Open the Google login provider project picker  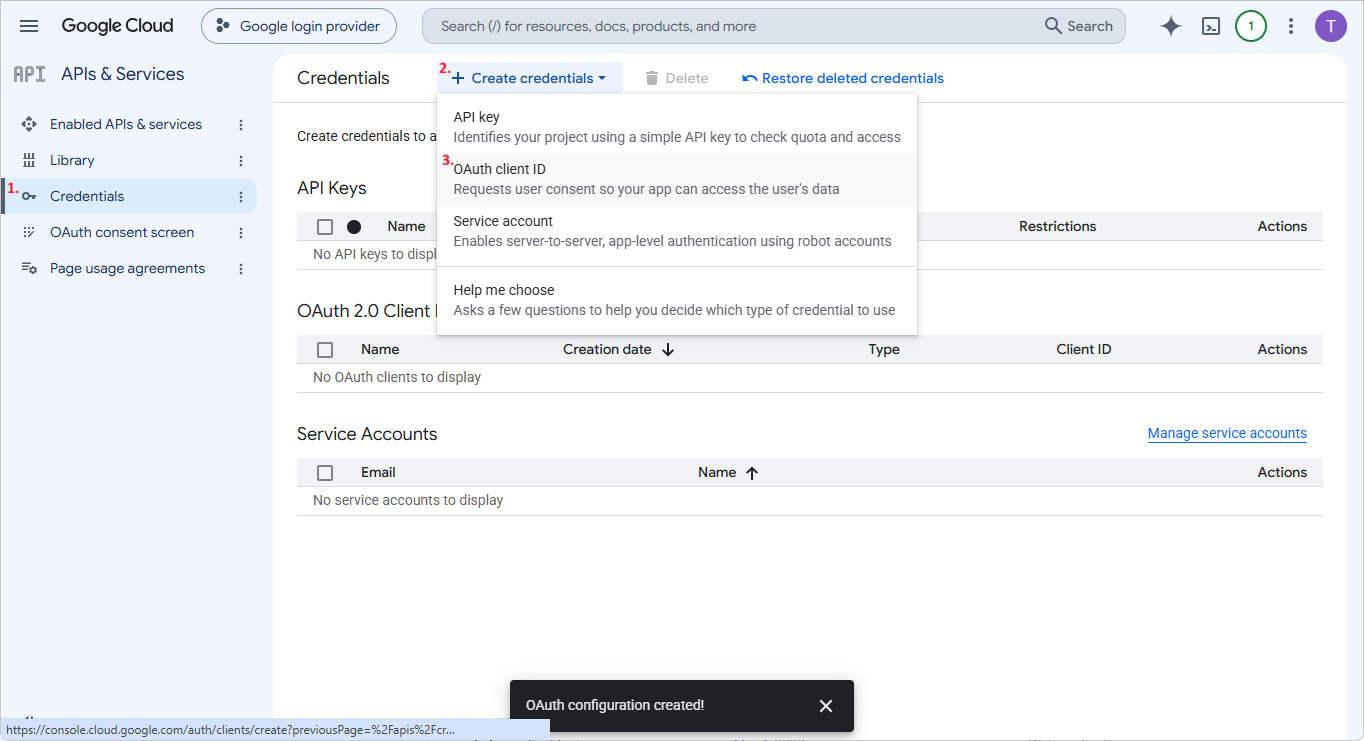(x=298, y=26)
